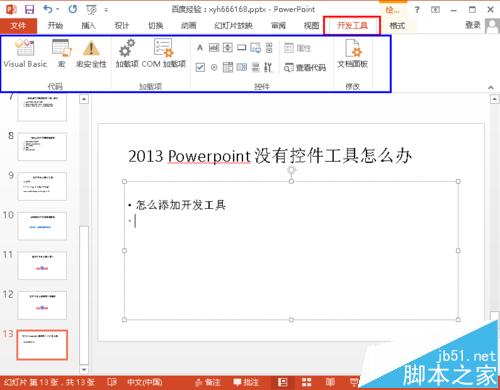Undo the last action

pyautogui.click(x=48, y=9)
